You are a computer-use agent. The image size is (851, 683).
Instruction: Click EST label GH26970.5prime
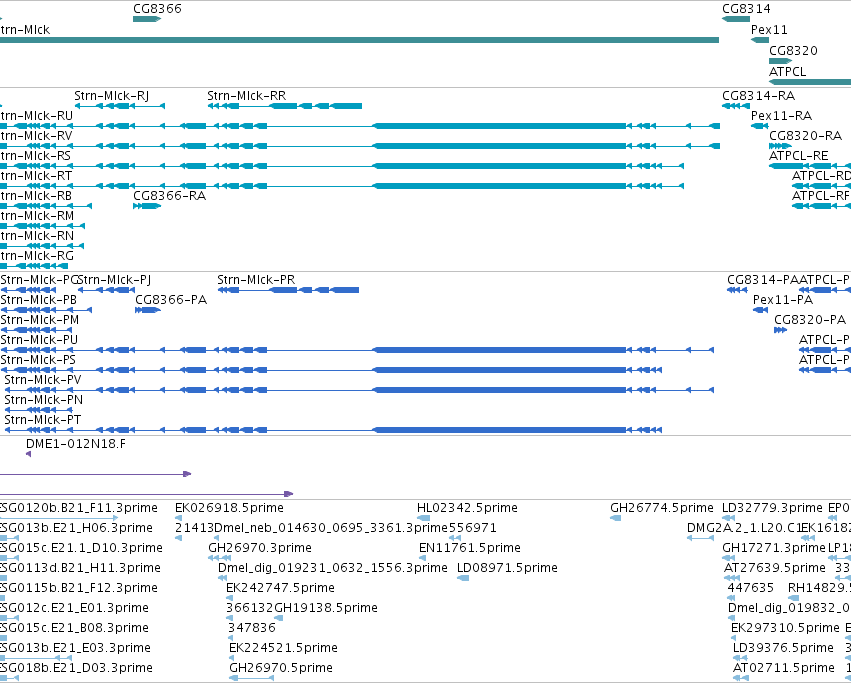click(x=281, y=668)
